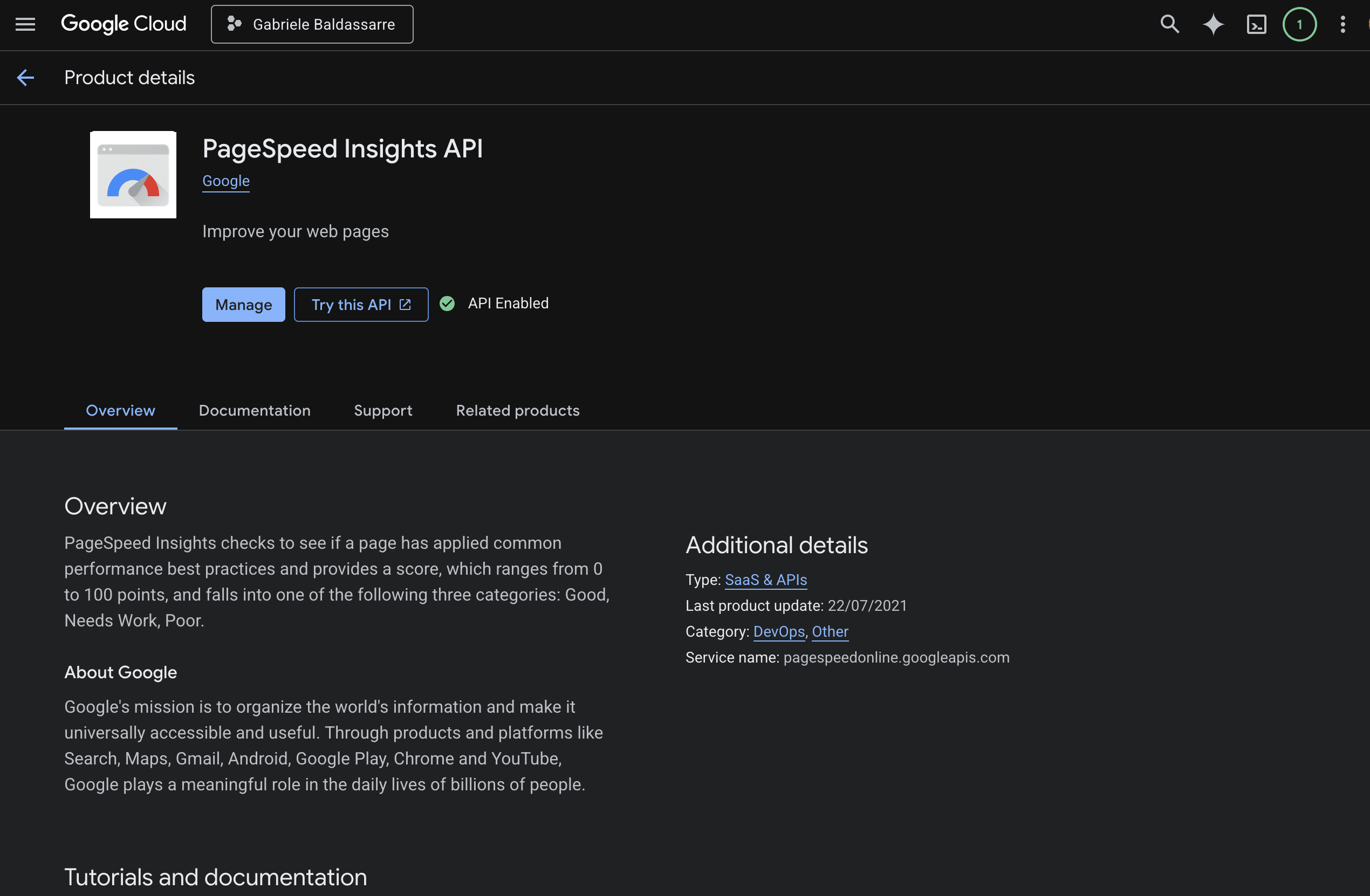Open the three-dot settings menu

(x=1342, y=24)
